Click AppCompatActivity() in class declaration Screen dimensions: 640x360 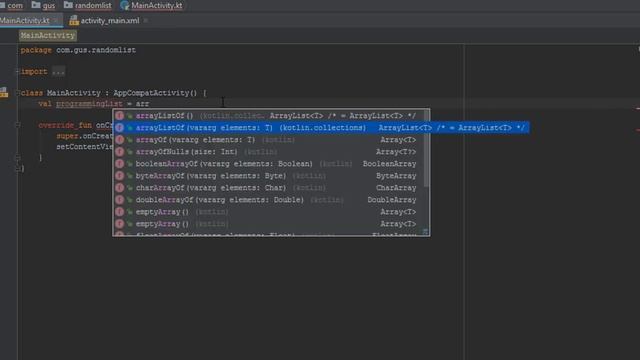(155, 93)
